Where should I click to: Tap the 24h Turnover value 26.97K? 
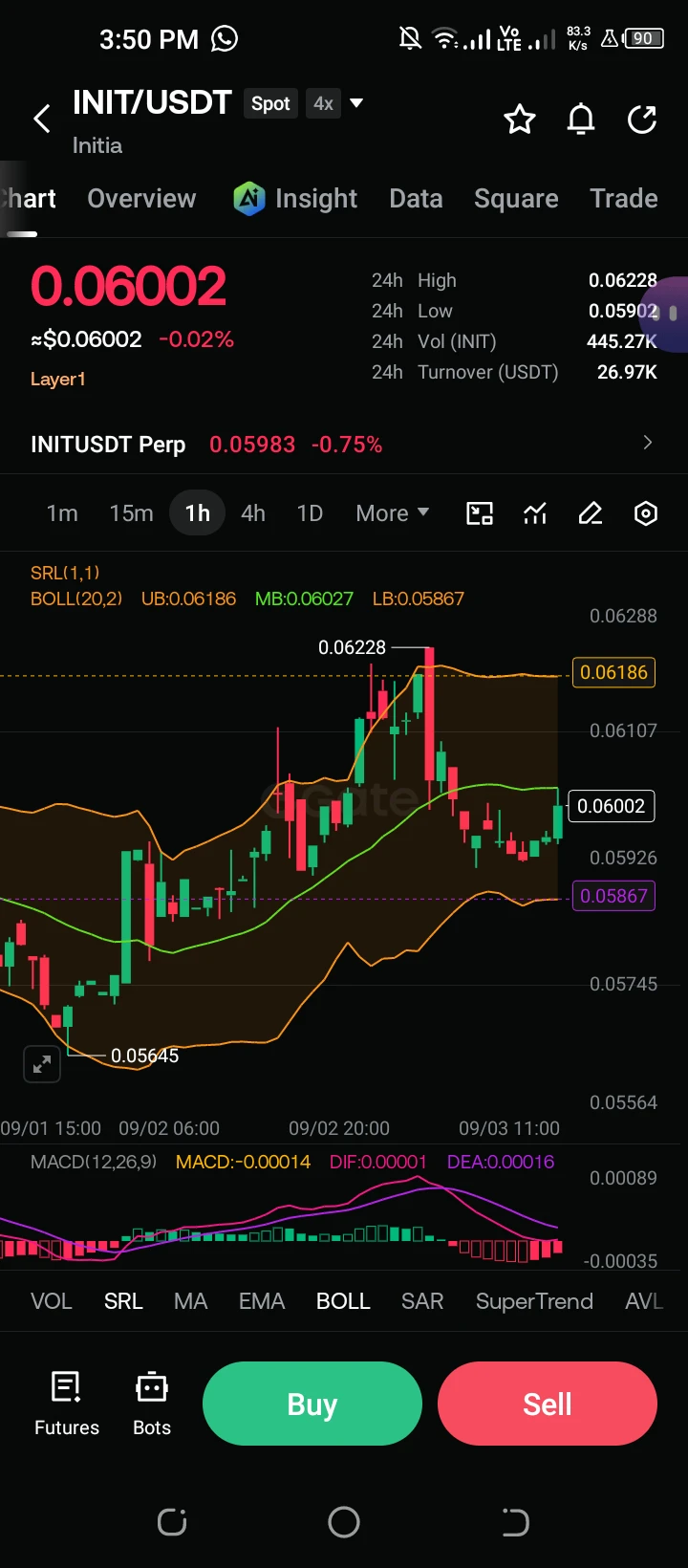[x=627, y=372]
